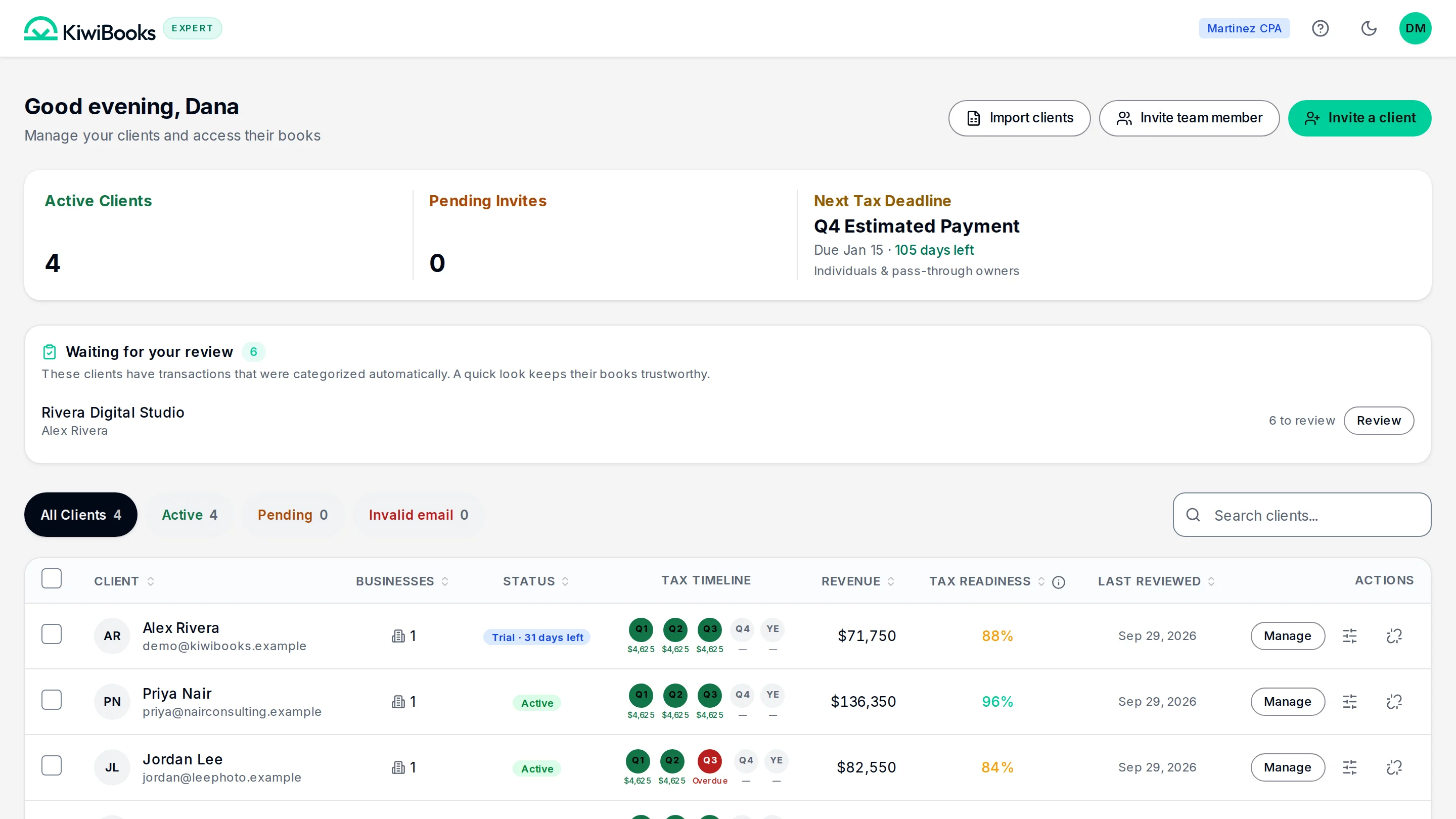Open the DM user avatar menu

tap(1416, 28)
